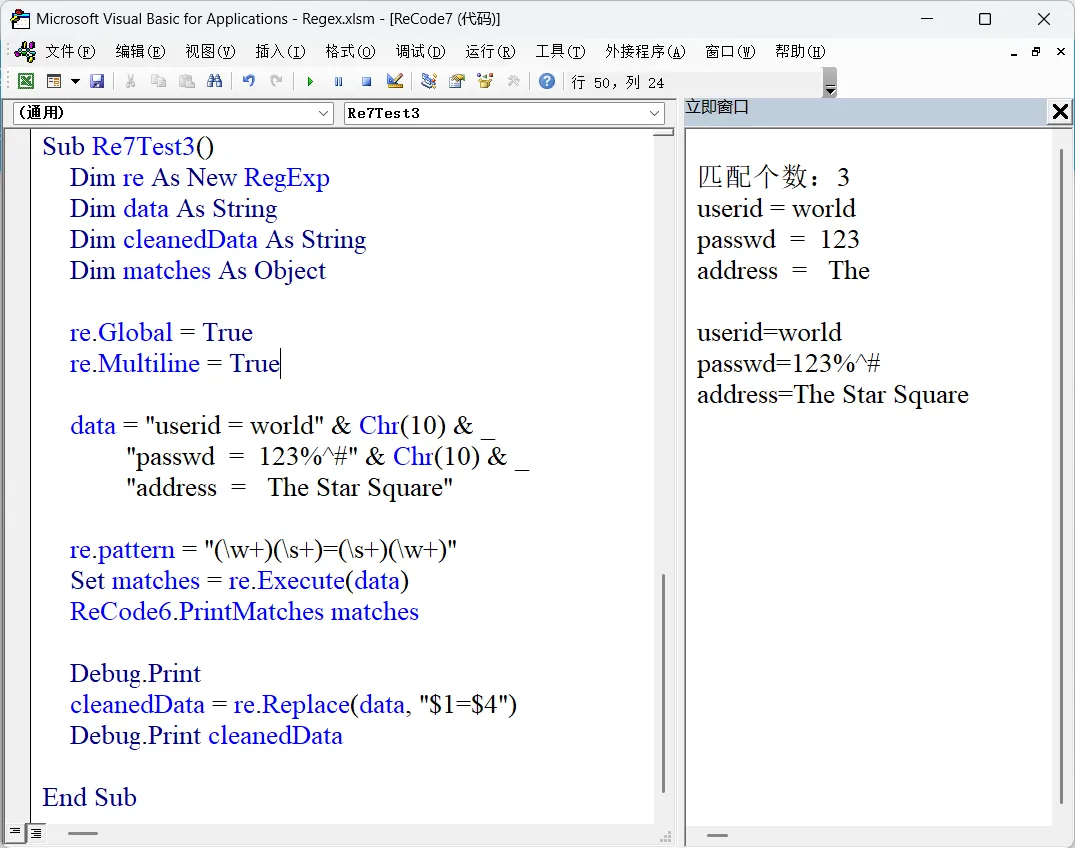Image resolution: width=1075 pixels, height=848 pixels.
Task: Open the 编辑(E) menu
Action: [141, 51]
